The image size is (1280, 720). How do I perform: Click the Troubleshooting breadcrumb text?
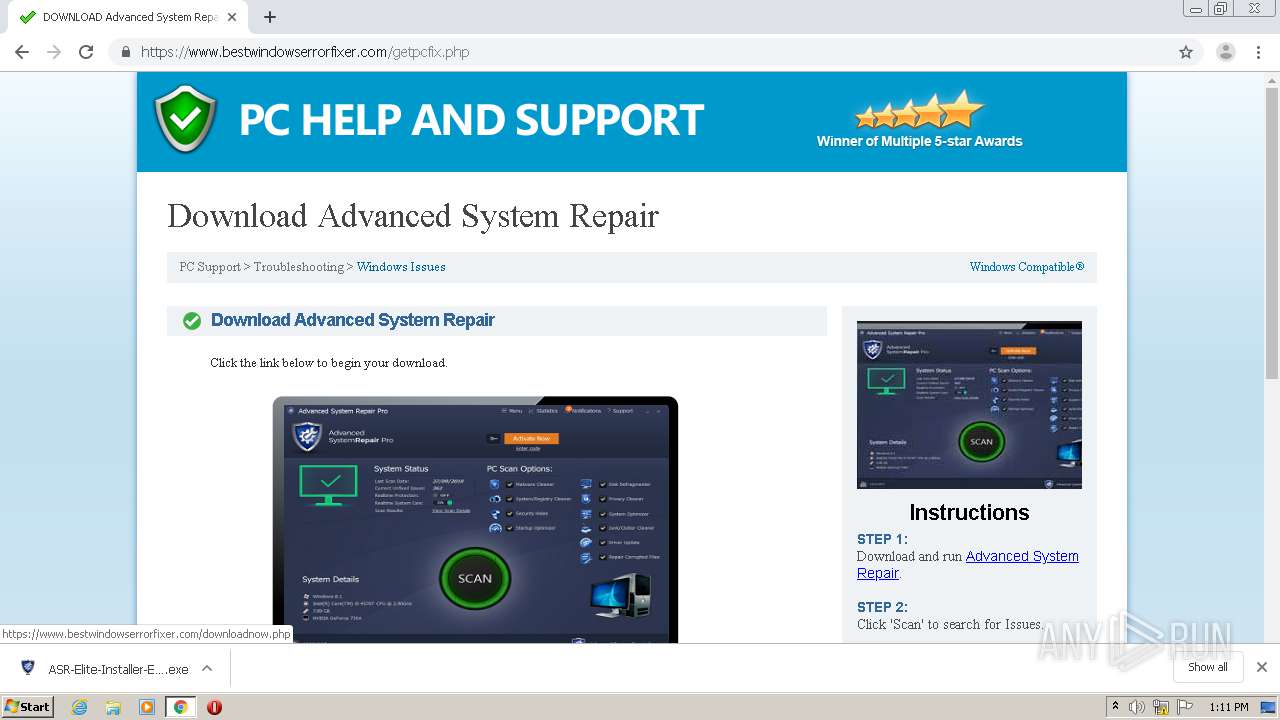click(x=298, y=267)
